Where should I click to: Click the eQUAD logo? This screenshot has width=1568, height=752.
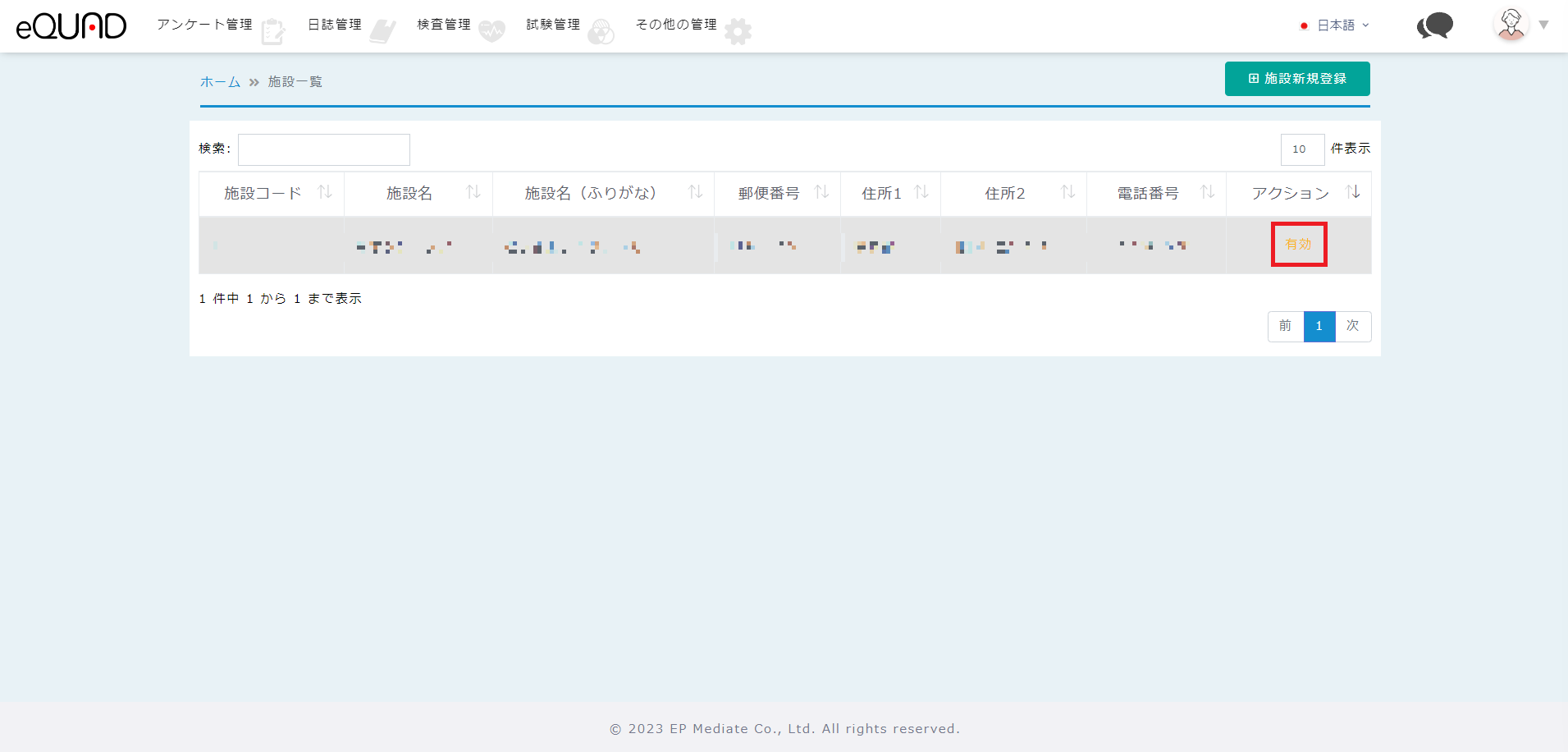point(71,26)
